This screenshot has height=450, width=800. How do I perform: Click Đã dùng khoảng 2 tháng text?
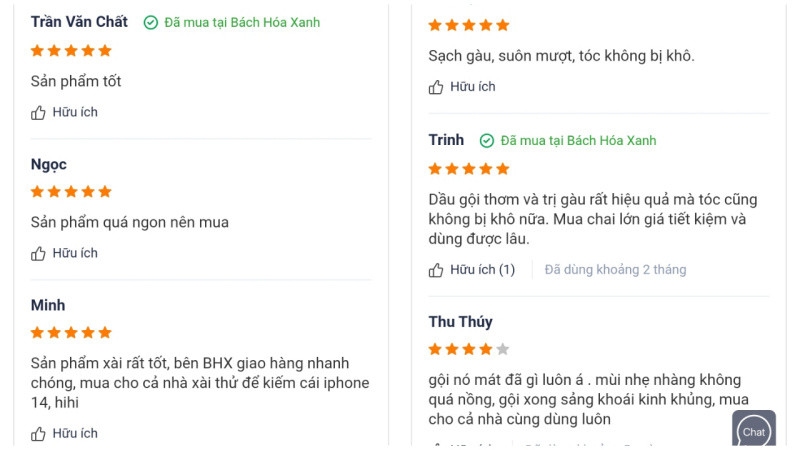pos(615,269)
